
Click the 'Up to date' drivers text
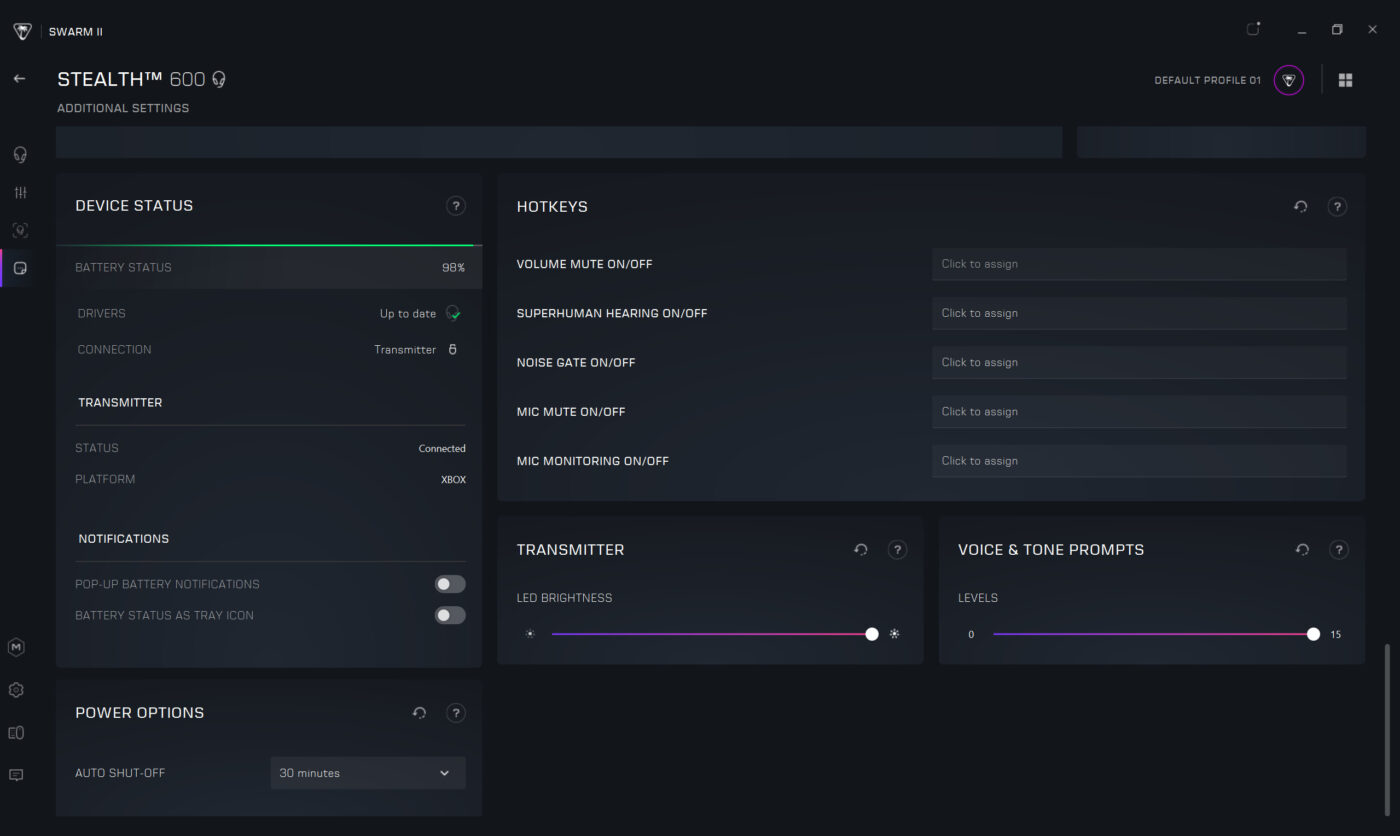point(408,314)
